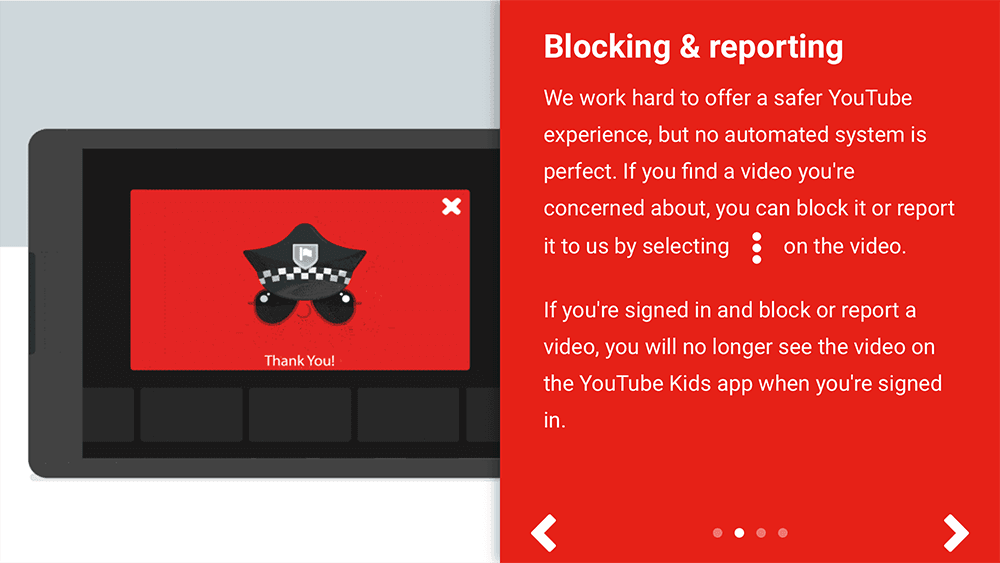Click the "Blocking & reporting" heading
The width and height of the screenshot is (1000, 563).
point(693,47)
